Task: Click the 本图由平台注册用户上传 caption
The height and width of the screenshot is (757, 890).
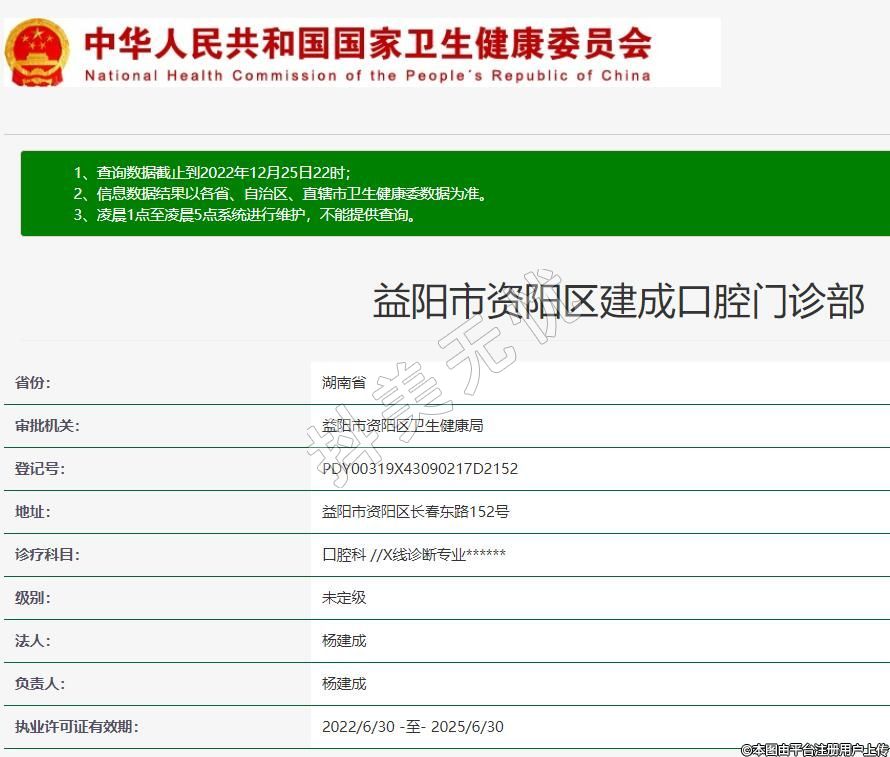Action: pyautogui.click(x=814, y=748)
